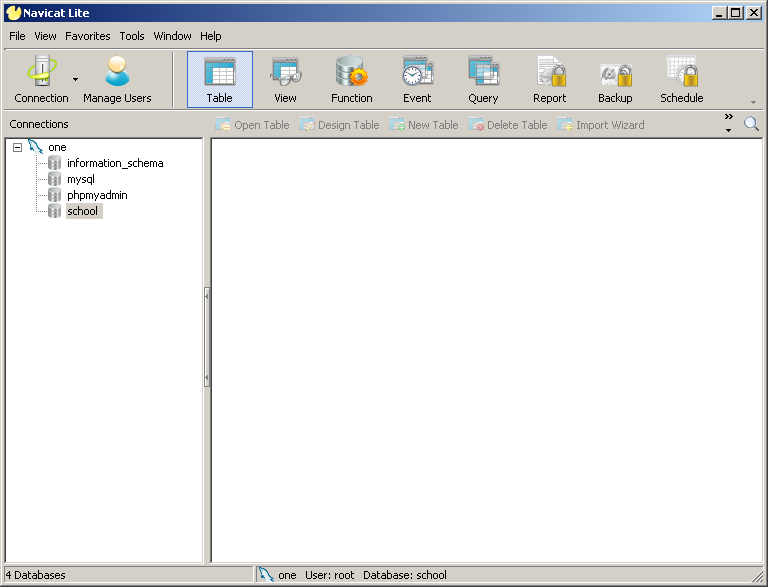Open the Window menu
This screenshot has height=587, width=768.
click(172, 36)
